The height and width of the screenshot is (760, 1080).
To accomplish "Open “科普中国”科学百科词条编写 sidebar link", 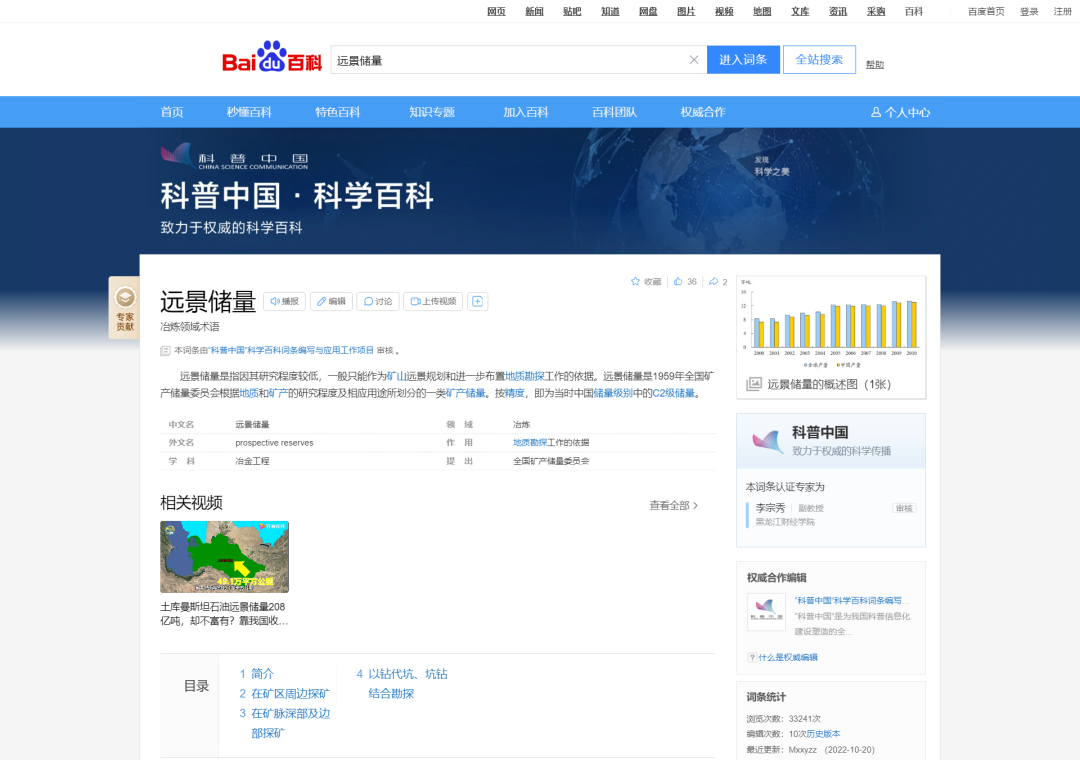I will coord(852,600).
